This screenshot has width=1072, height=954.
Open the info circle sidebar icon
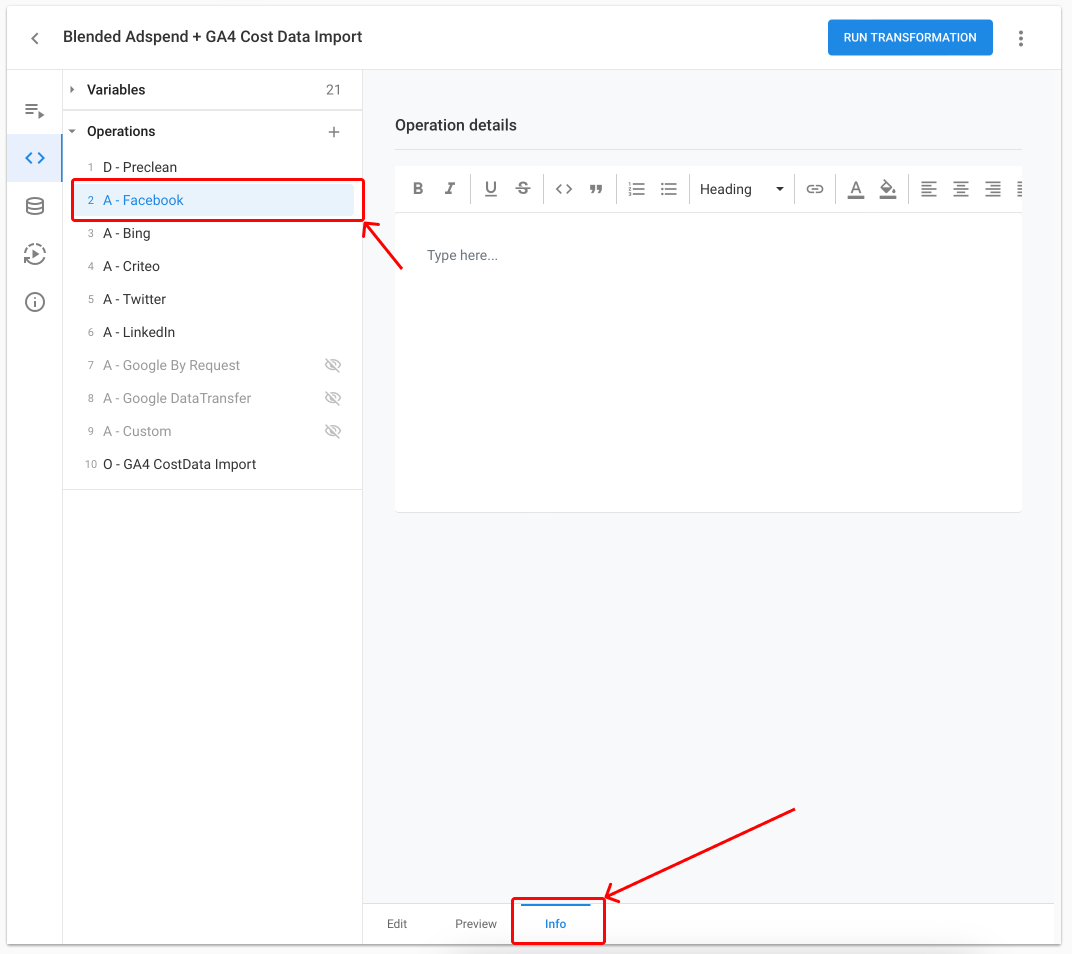click(x=35, y=302)
